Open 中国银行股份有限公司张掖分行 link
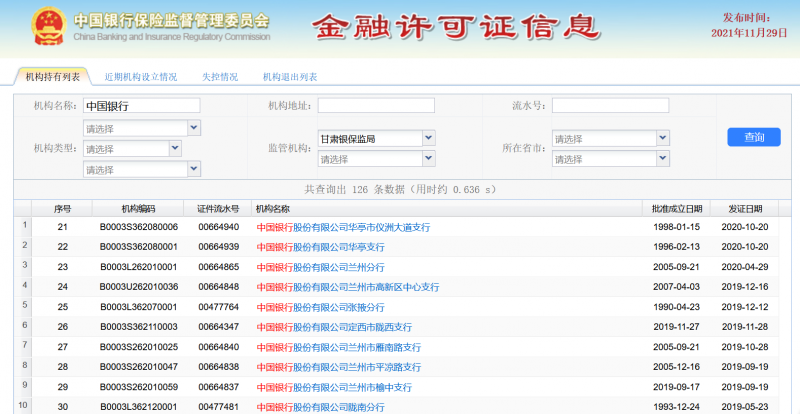Screen dimensions: 800x414 point(320,307)
